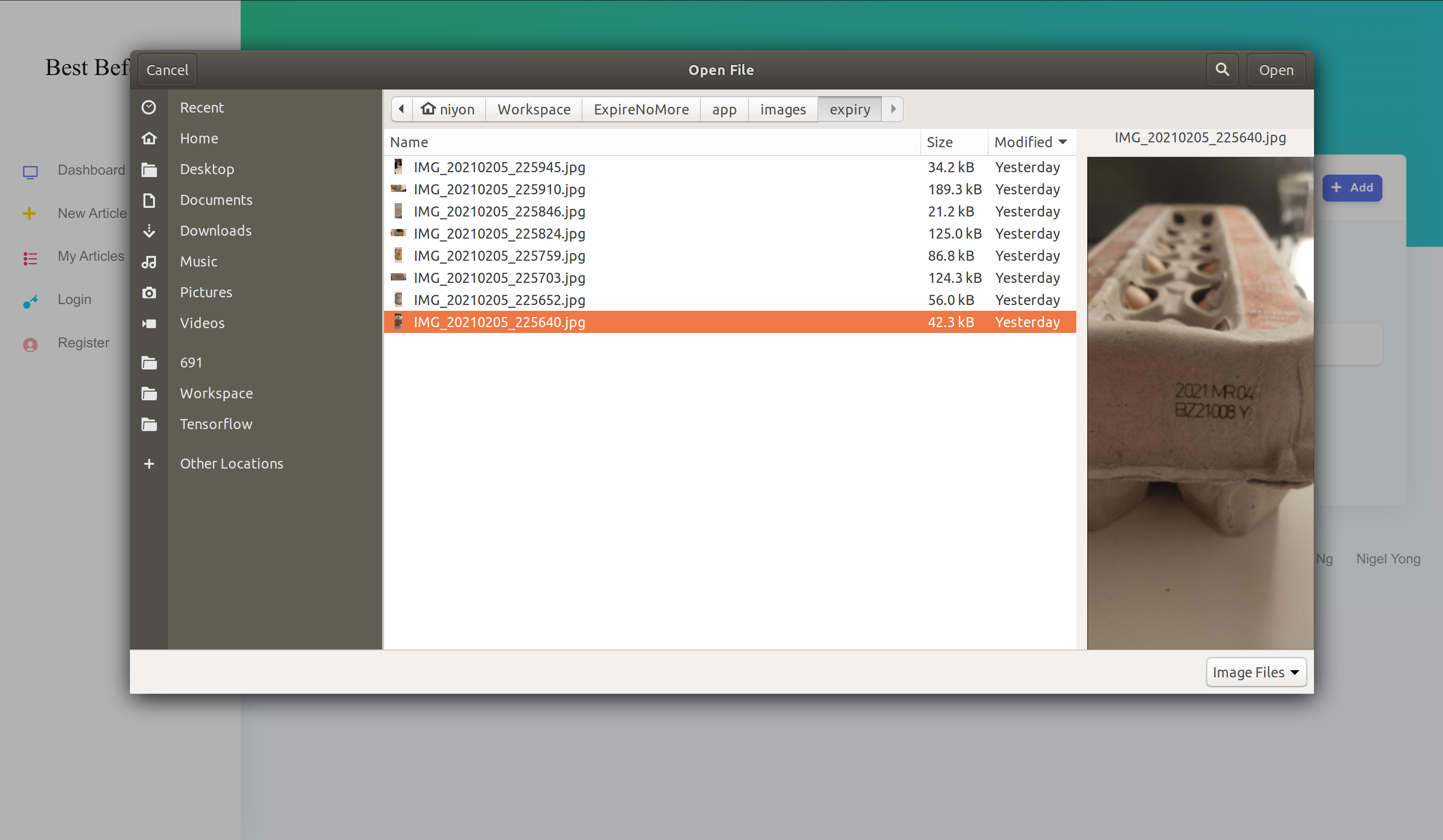Open the Image Files filter dropdown
Screen dimensions: 1443x840
point(1256,672)
